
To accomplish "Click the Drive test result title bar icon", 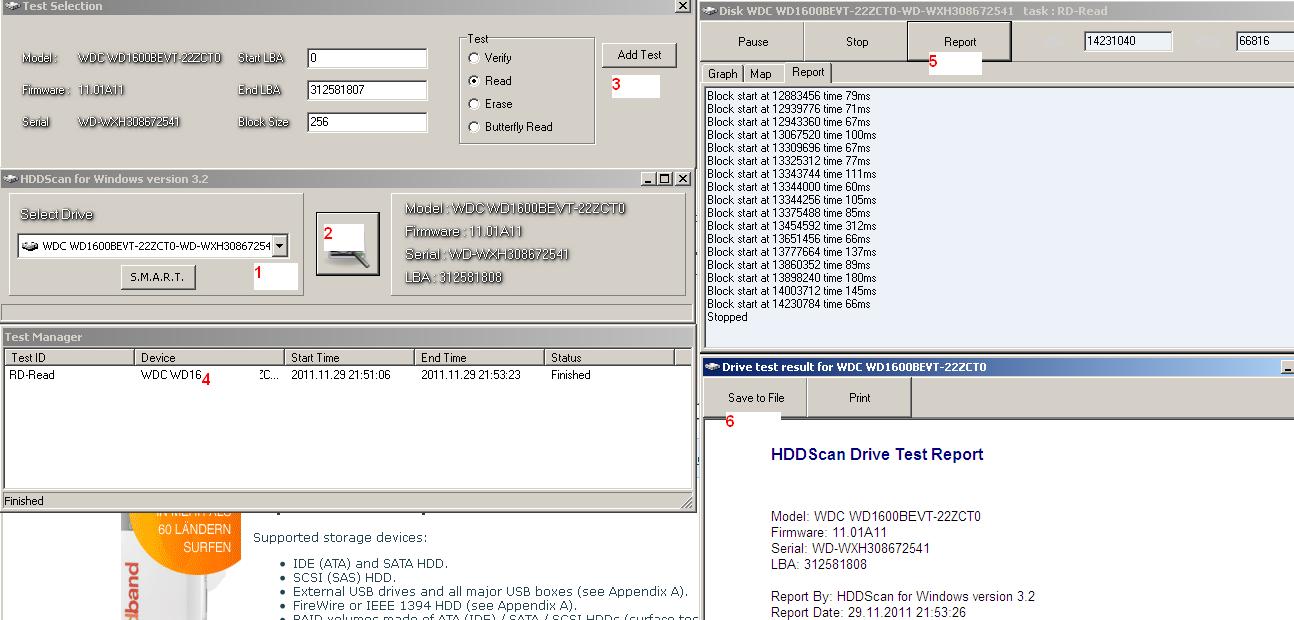I will click(x=712, y=367).
